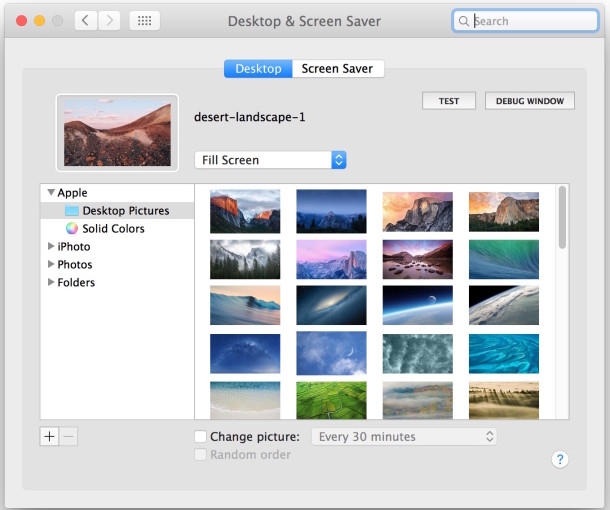Choose foggy autumn hills wallpaper
Image resolution: width=610 pixels, height=510 pixels.
click(x=417, y=400)
